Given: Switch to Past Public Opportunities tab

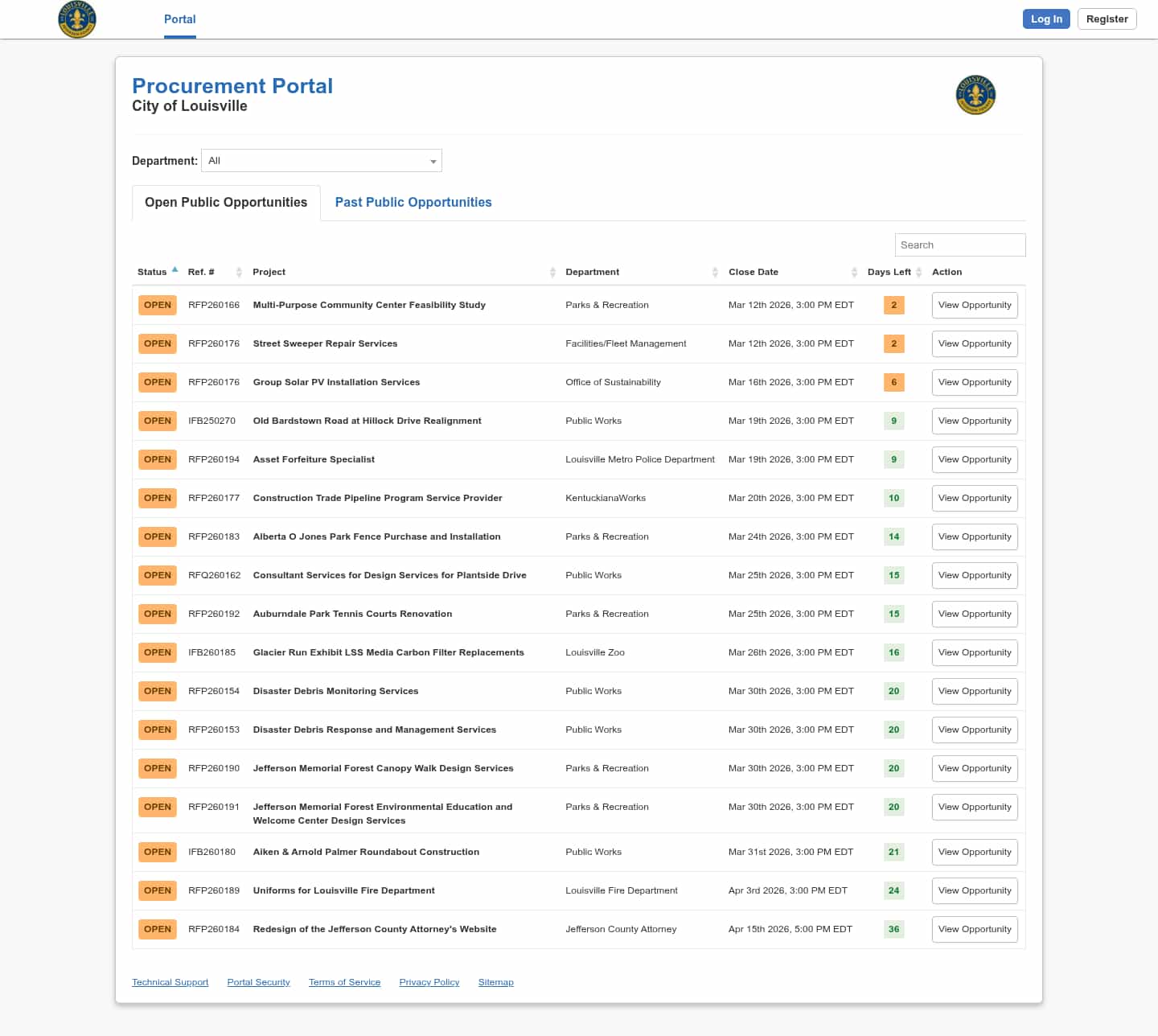Looking at the screenshot, I should 413,203.
